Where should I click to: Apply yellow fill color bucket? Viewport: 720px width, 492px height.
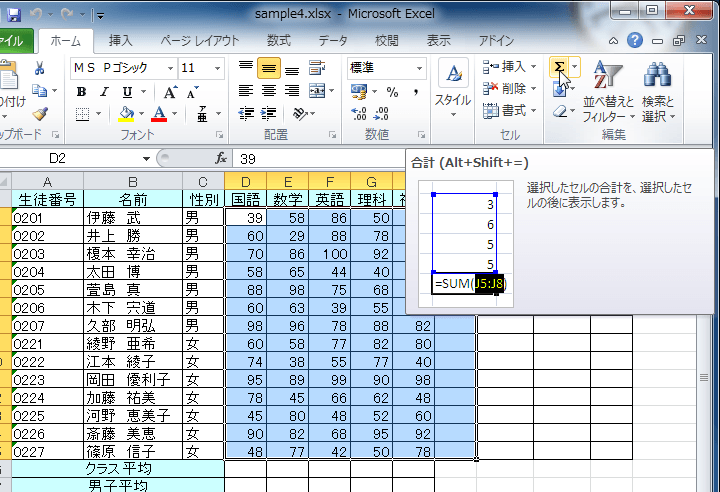(126, 114)
